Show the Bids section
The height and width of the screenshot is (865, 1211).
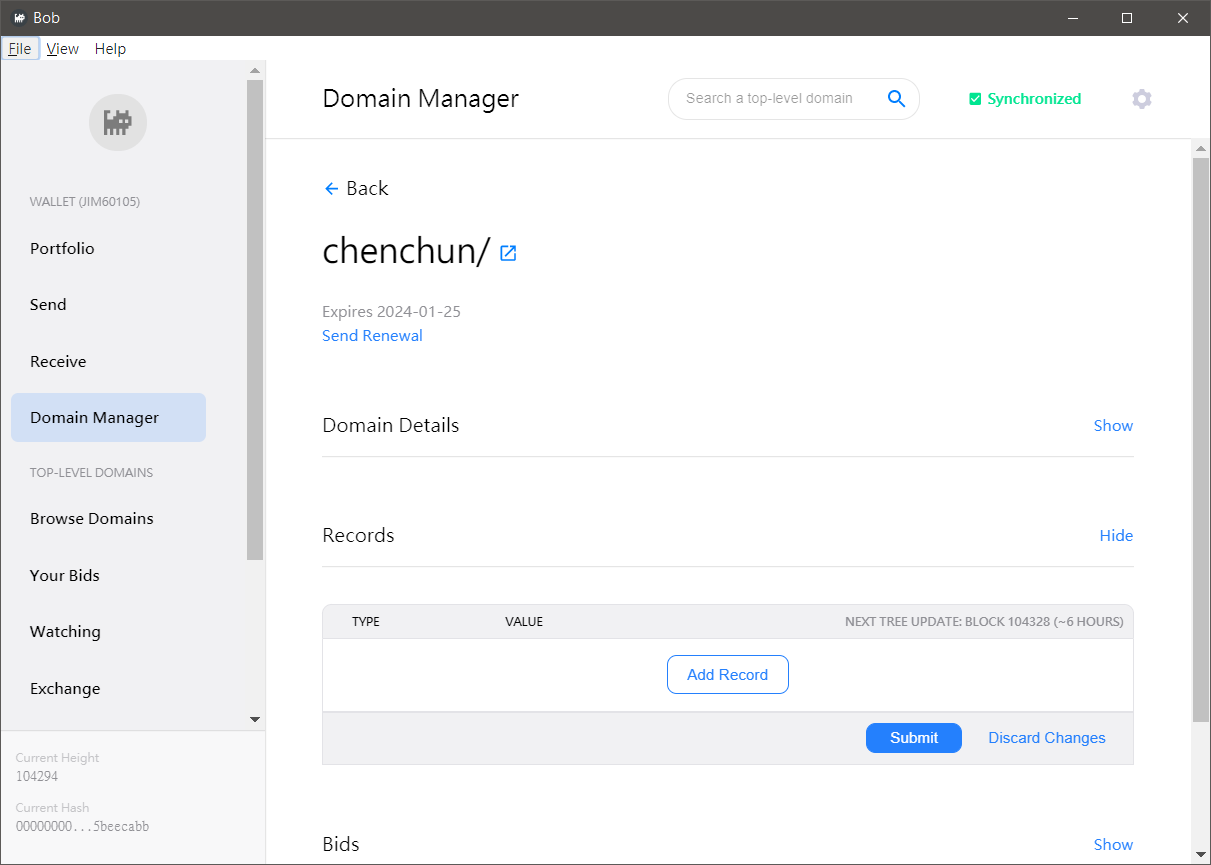[x=1112, y=845]
